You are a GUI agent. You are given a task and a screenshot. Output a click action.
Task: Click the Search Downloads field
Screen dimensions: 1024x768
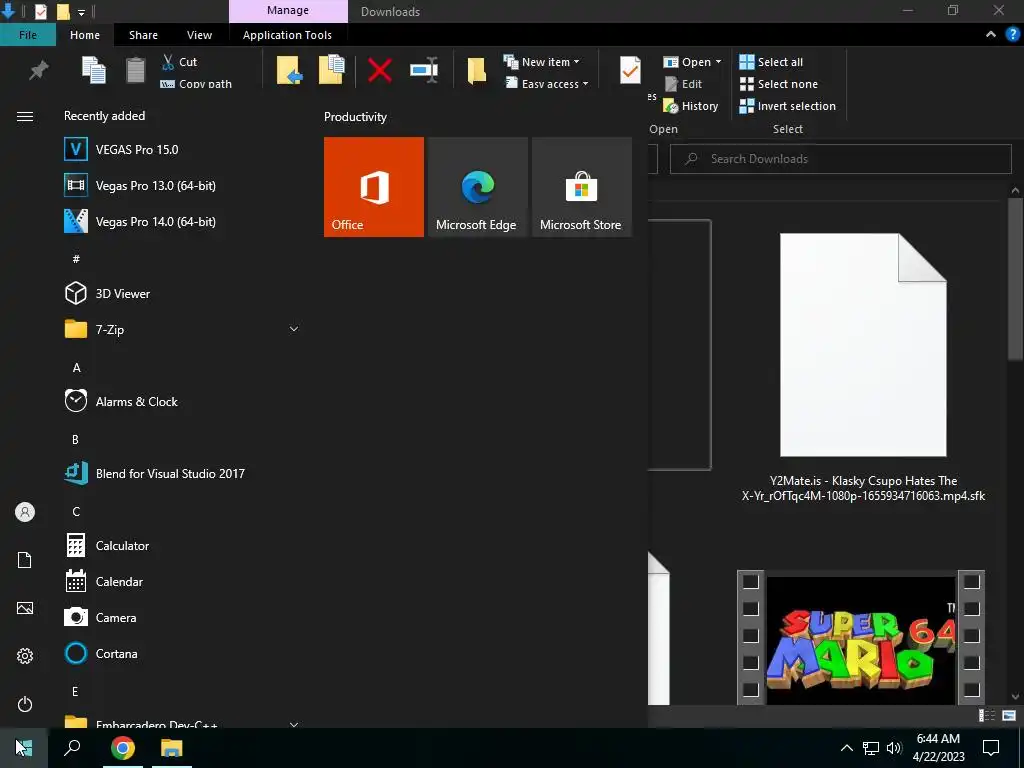[840, 159]
